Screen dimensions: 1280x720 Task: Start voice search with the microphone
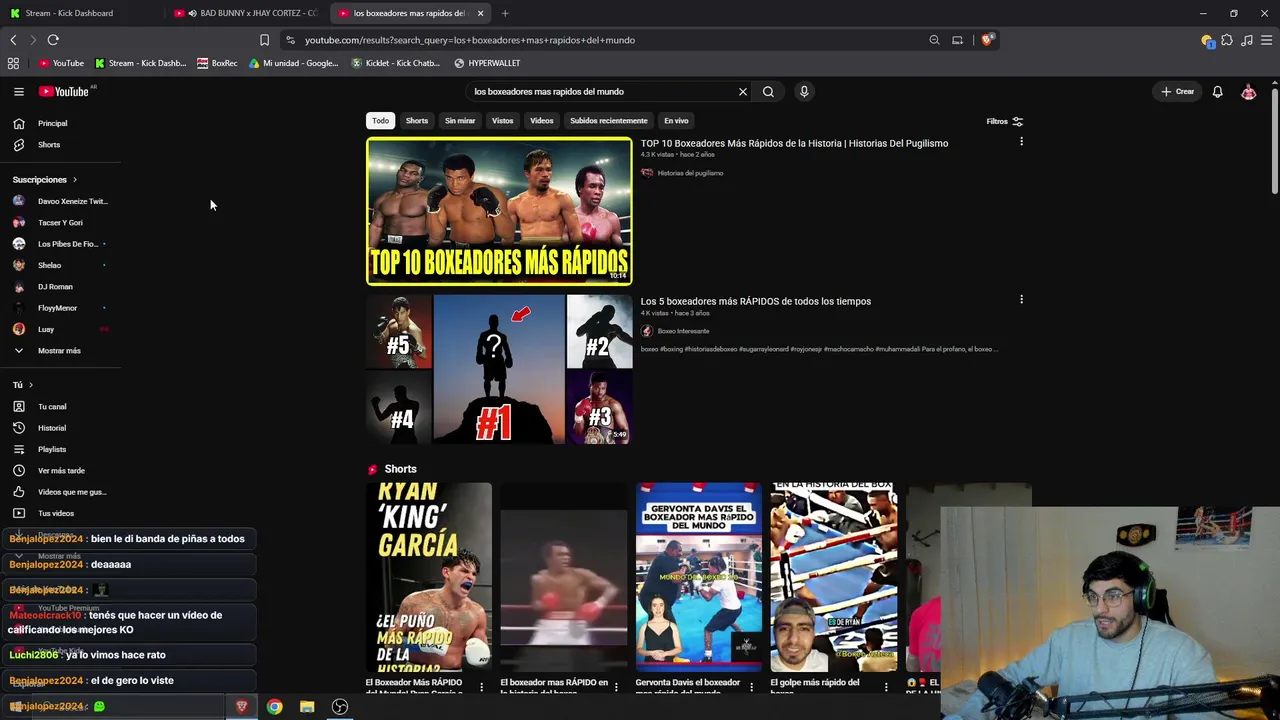coord(804,91)
